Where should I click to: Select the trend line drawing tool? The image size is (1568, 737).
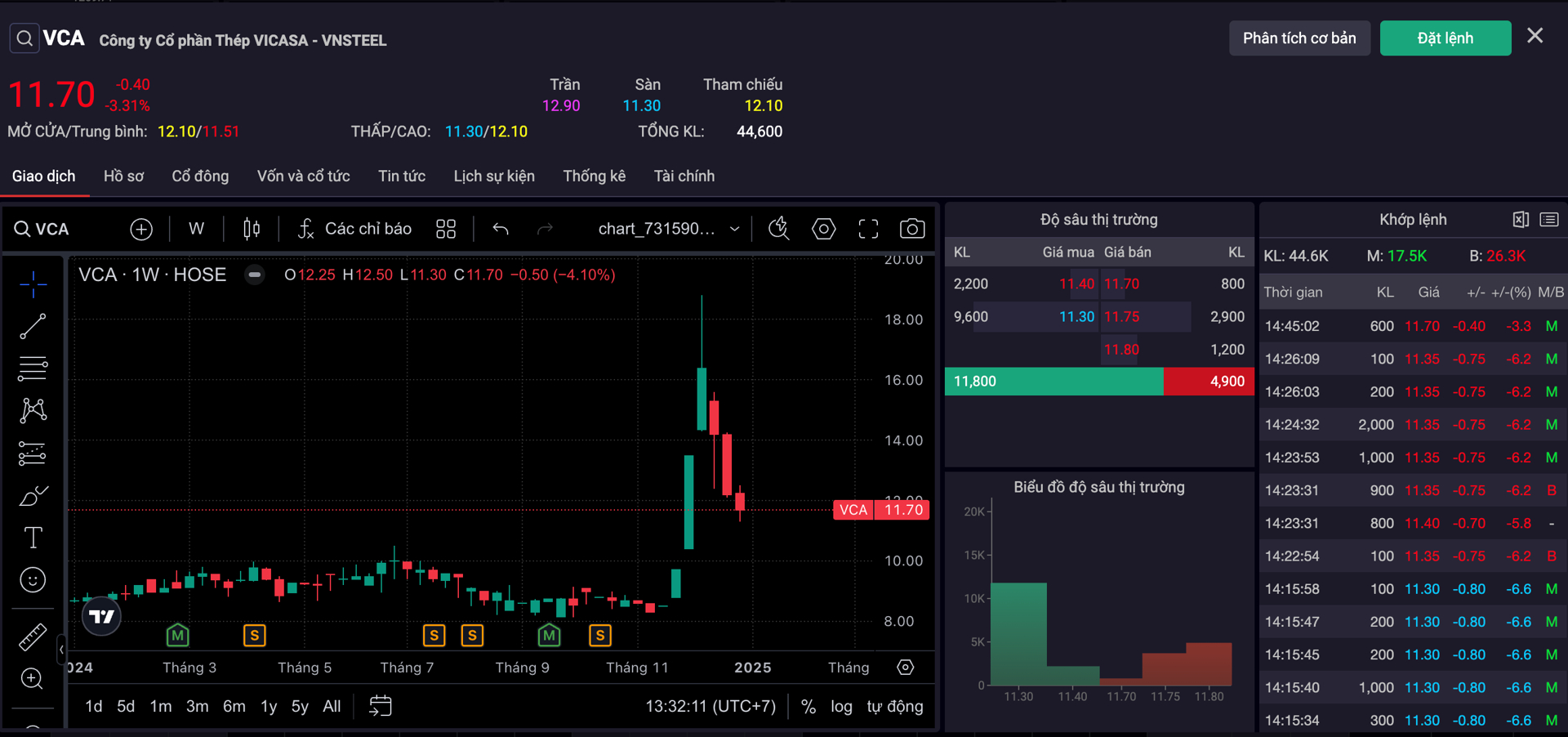[33, 326]
